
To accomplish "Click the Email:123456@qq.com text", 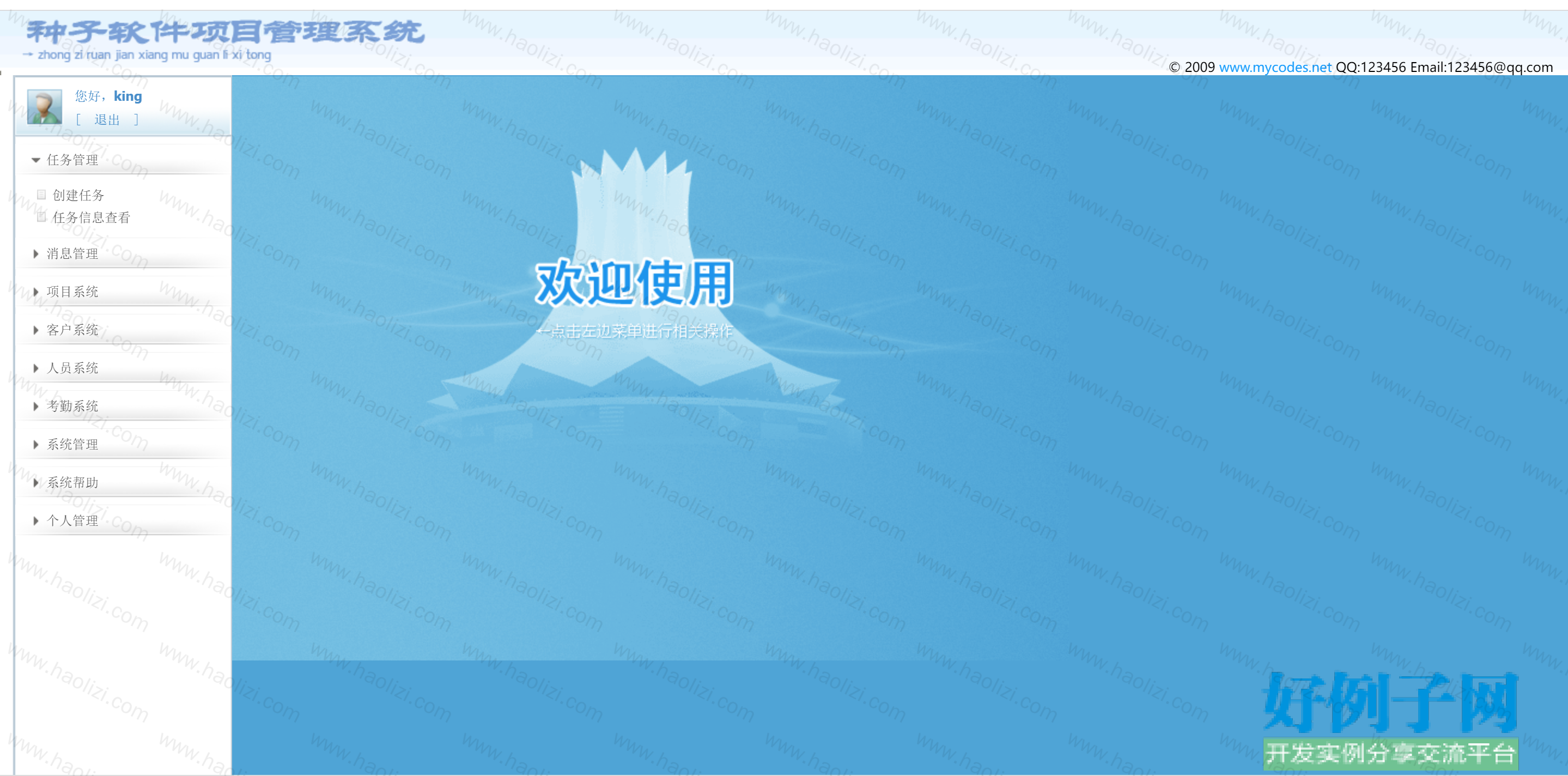I will (1481, 67).
